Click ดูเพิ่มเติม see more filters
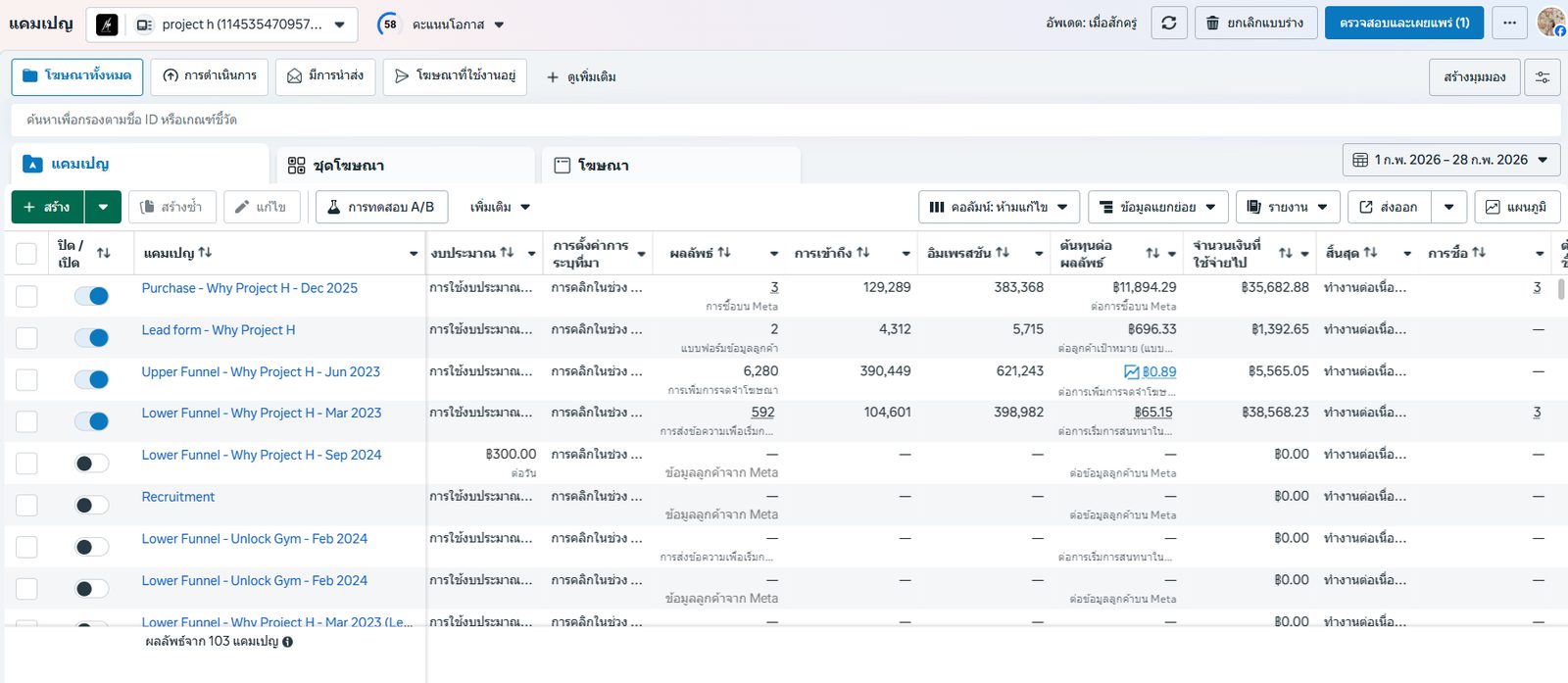The height and width of the screenshot is (683, 1568). pyautogui.click(x=581, y=76)
